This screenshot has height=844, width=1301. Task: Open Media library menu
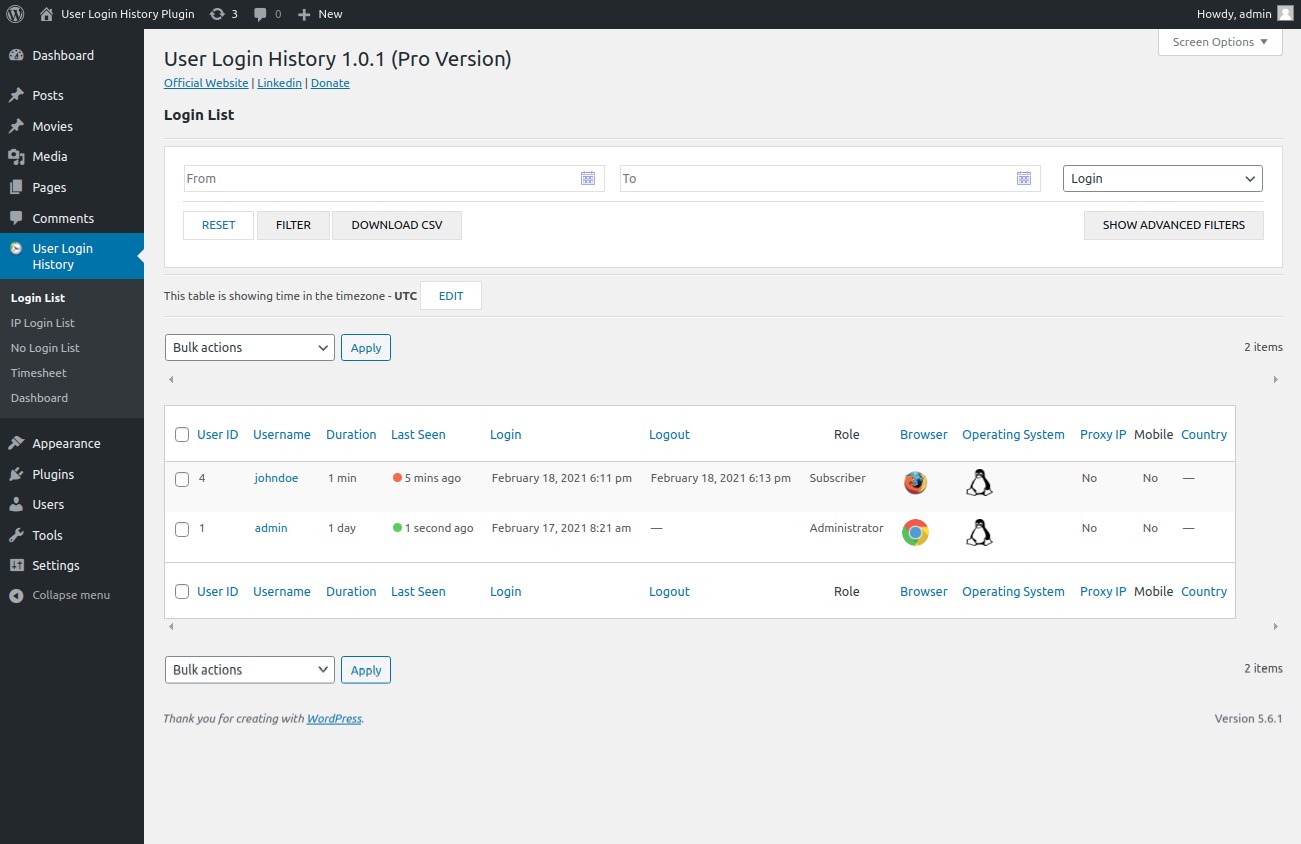pos(72,156)
